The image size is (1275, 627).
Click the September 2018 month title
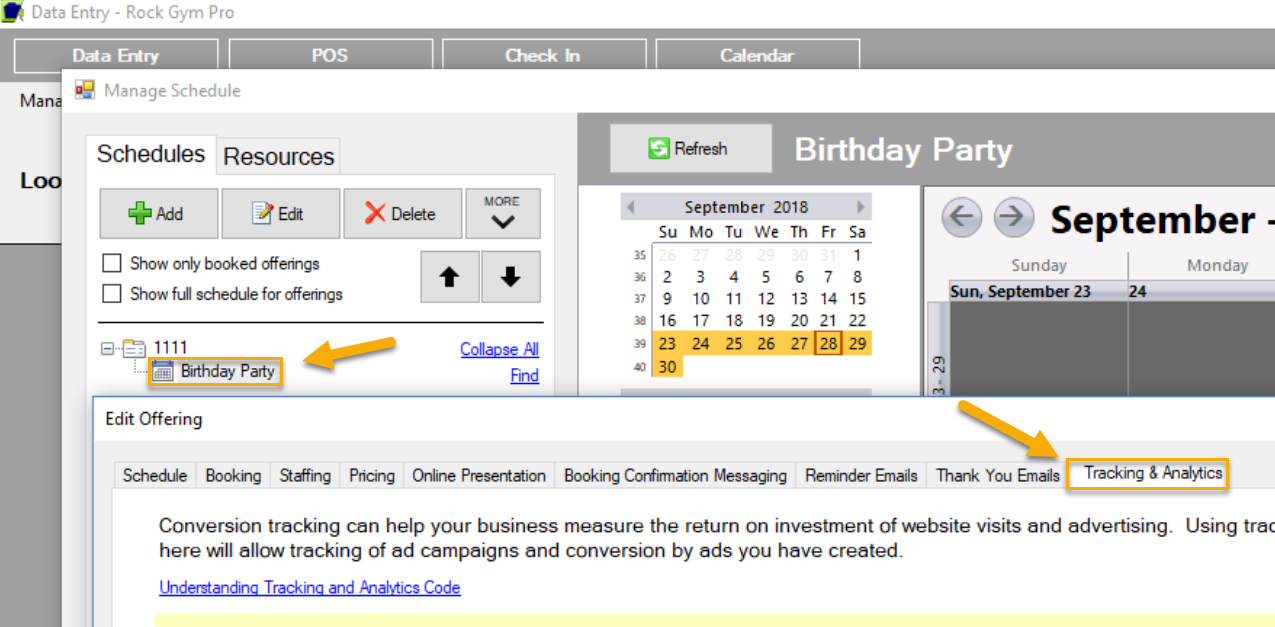pyautogui.click(x=746, y=207)
